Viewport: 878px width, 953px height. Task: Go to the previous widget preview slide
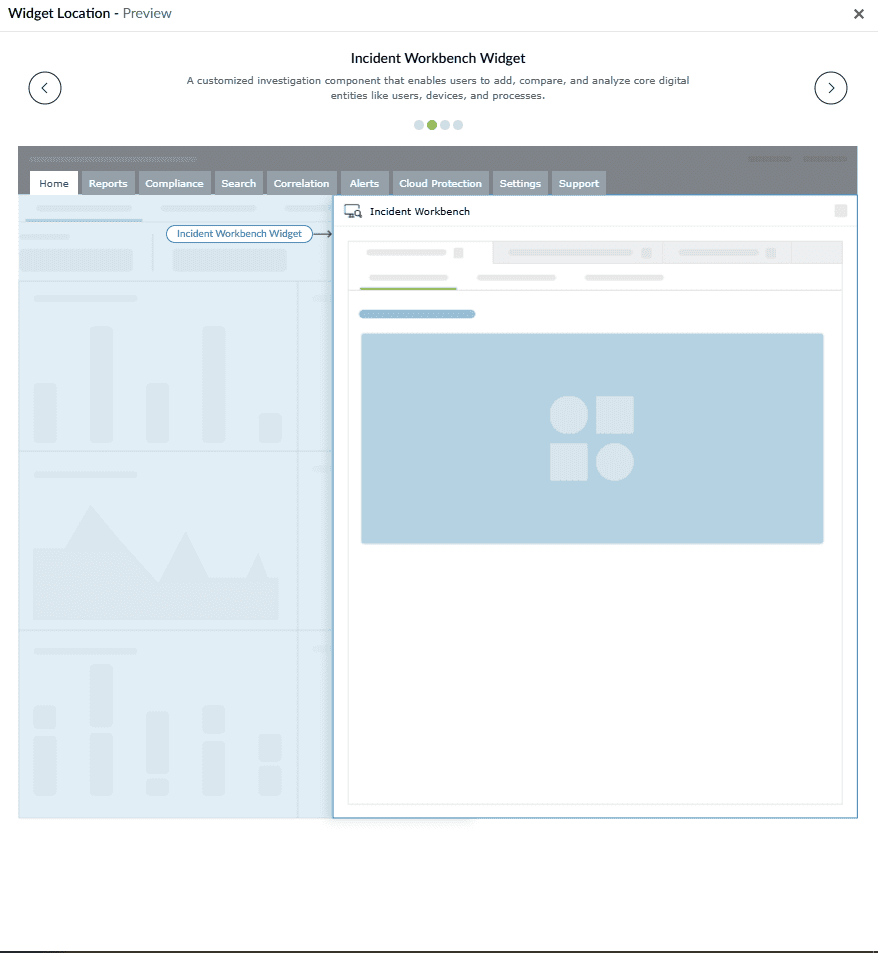(45, 88)
